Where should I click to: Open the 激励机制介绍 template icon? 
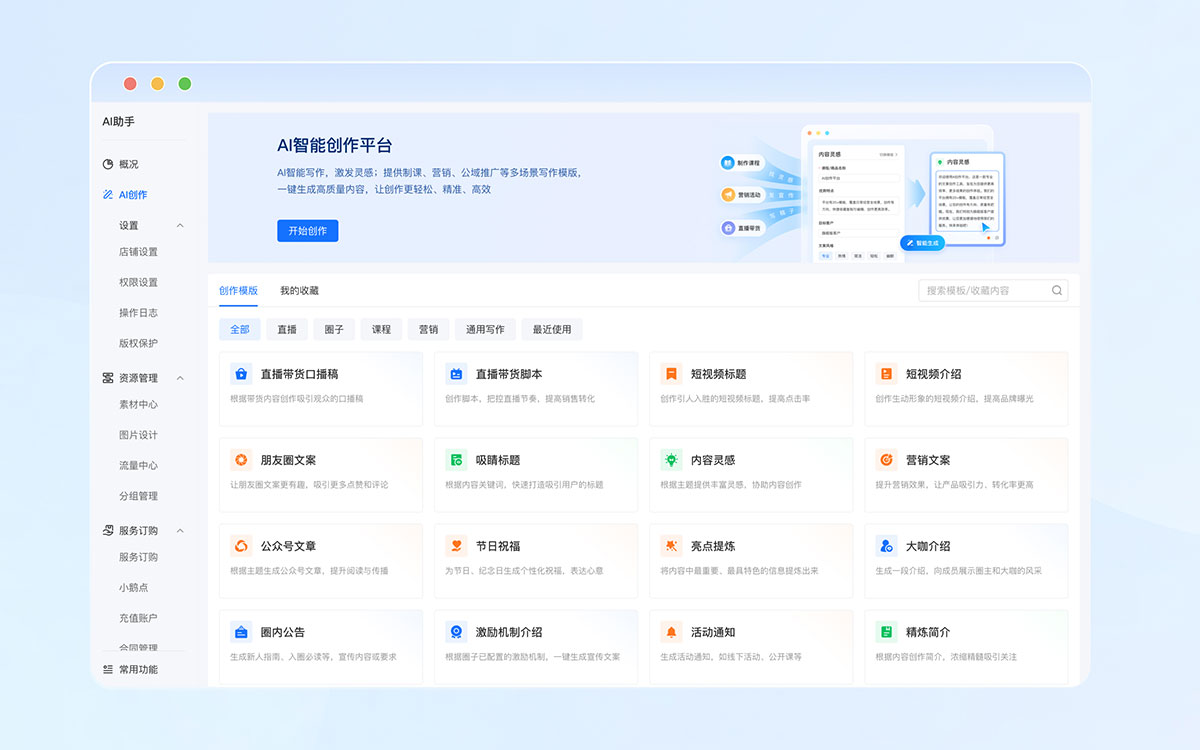point(455,632)
